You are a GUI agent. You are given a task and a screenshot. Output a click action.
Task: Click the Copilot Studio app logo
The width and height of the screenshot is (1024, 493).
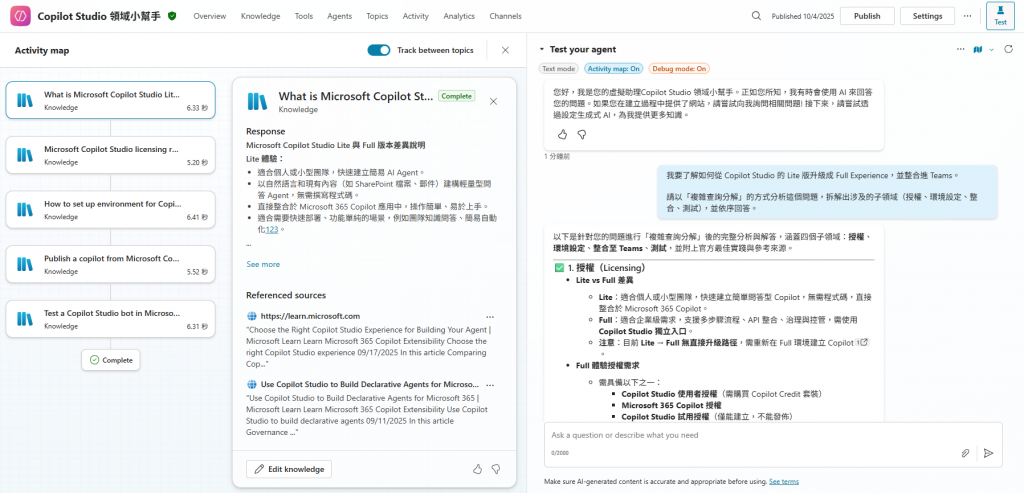coord(20,16)
